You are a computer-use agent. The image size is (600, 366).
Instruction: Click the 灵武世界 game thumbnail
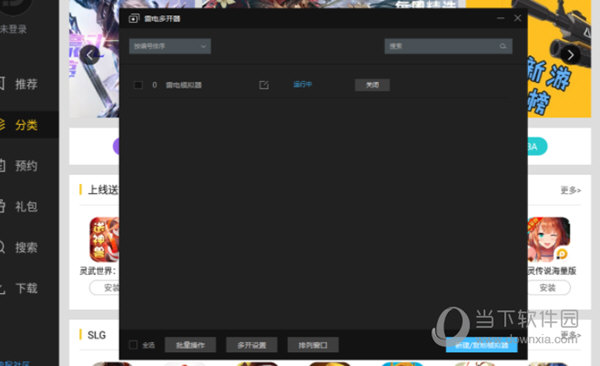point(104,240)
